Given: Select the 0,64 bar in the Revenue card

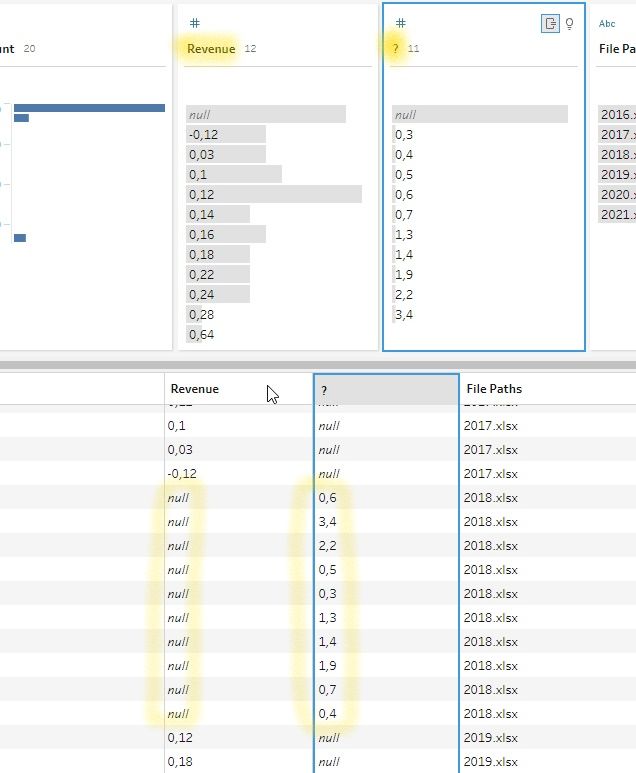Looking at the screenshot, I should pyautogui.click(x=201, y=334).
